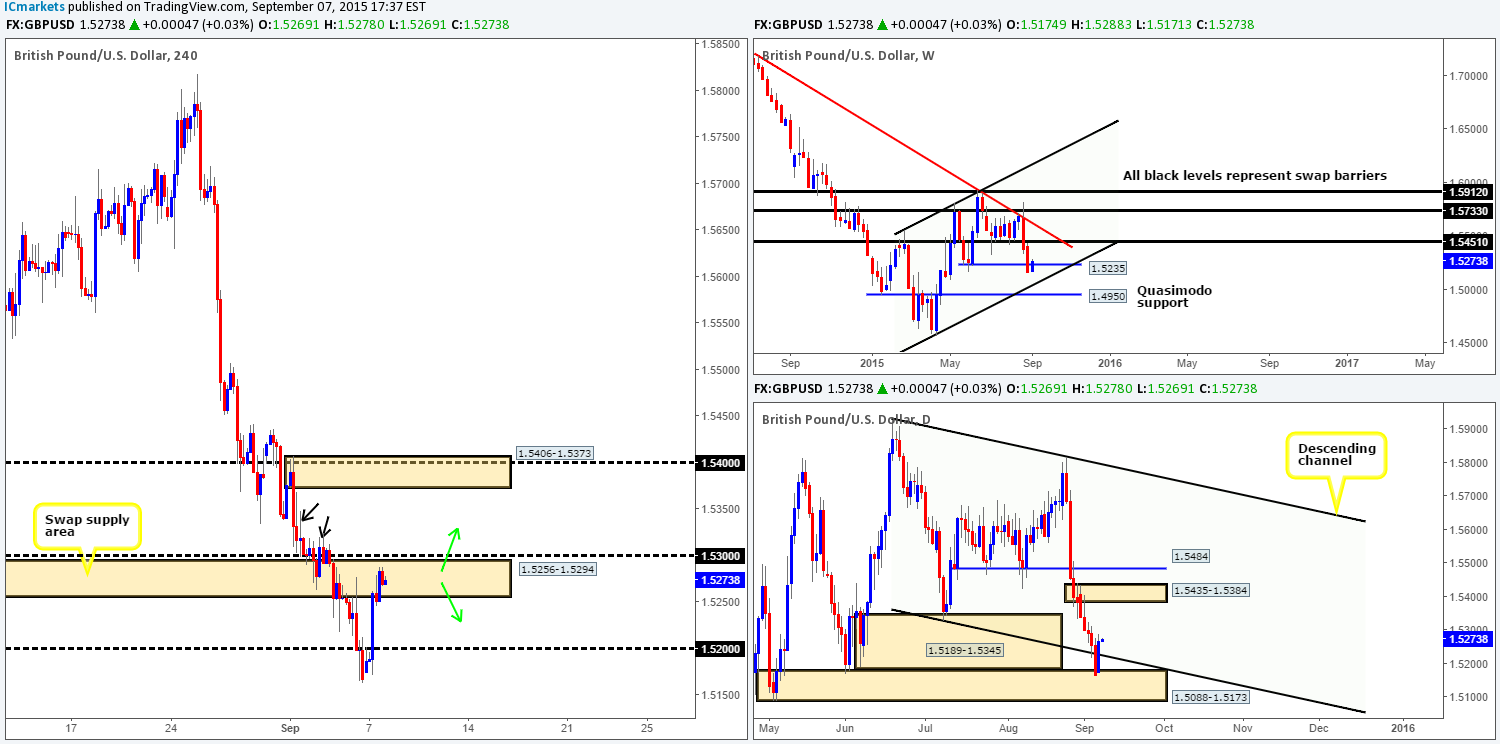1500x744 pixels.
Task: Select the 1.54510 swap level label
Action: pyautogui.click(x=1467, y=241)
